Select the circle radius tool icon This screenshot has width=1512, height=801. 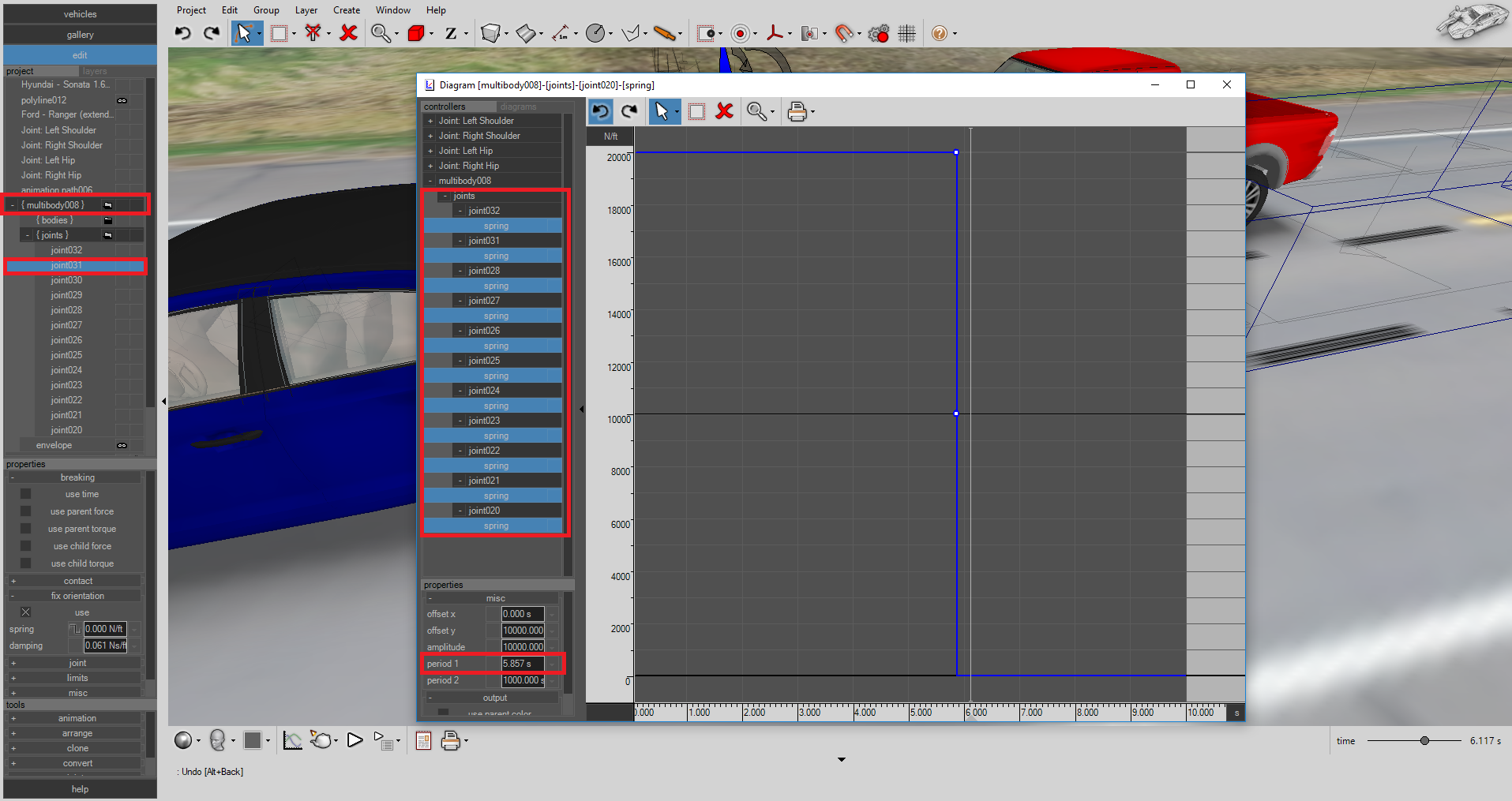coord(596,33)
